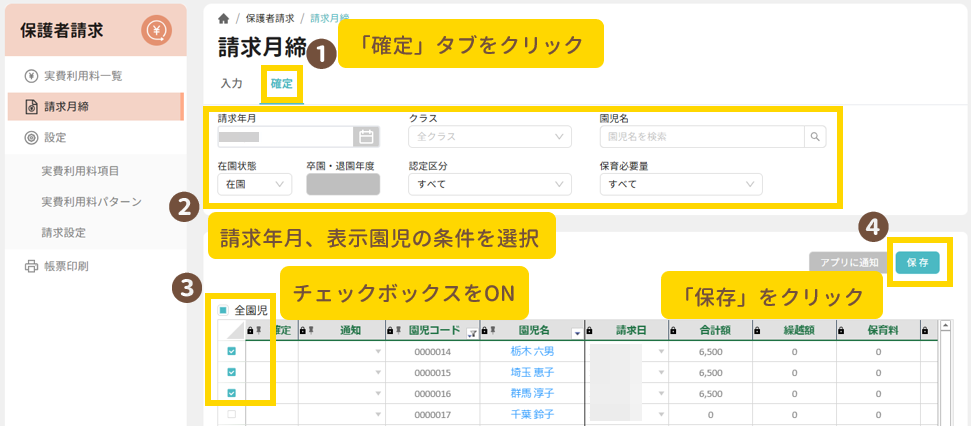Click the filter icon on 園児名 column
Screen dimensions: 971x426
point(576,333)
